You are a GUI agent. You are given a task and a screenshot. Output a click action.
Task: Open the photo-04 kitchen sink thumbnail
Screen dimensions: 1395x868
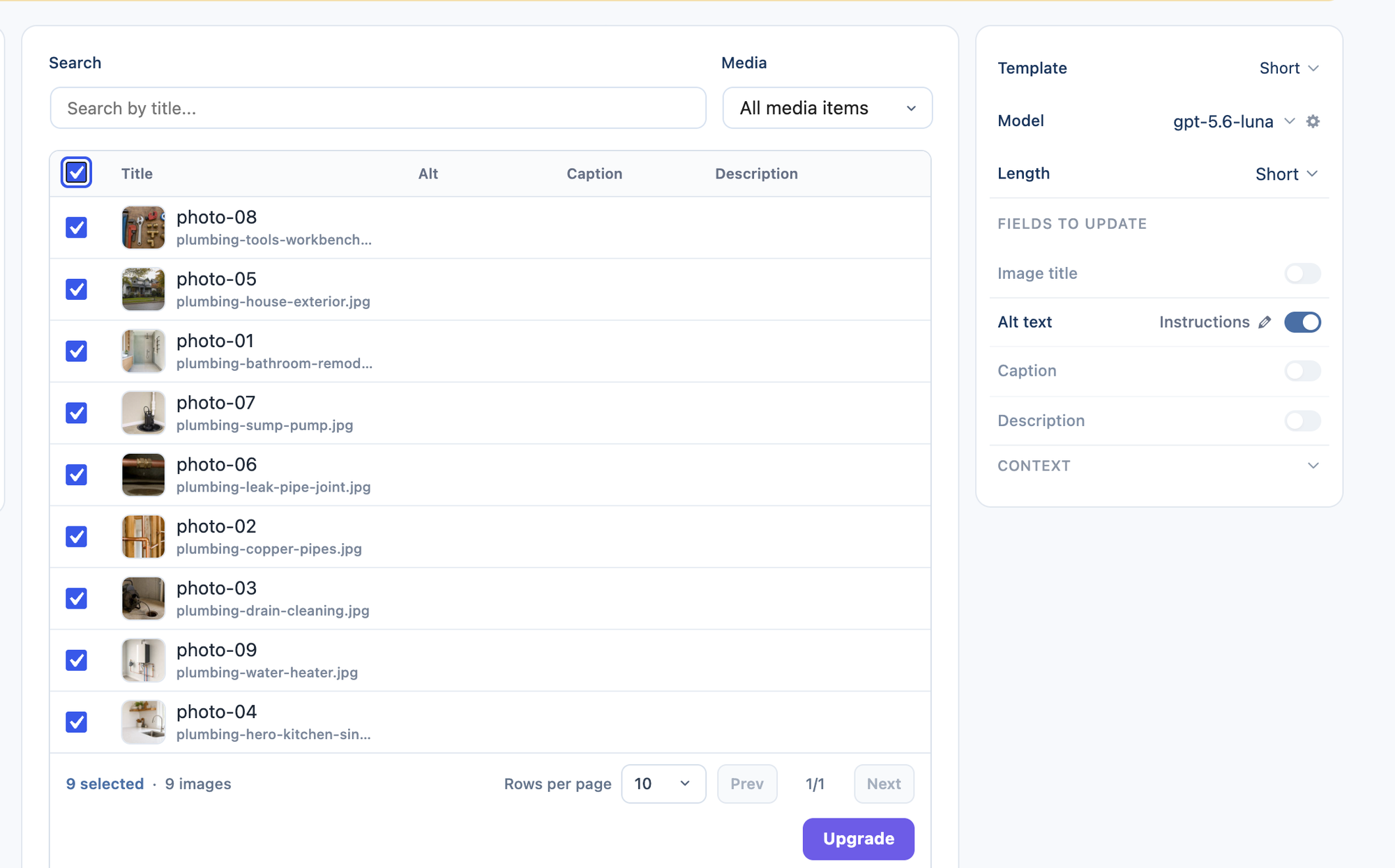pos(143,722)
